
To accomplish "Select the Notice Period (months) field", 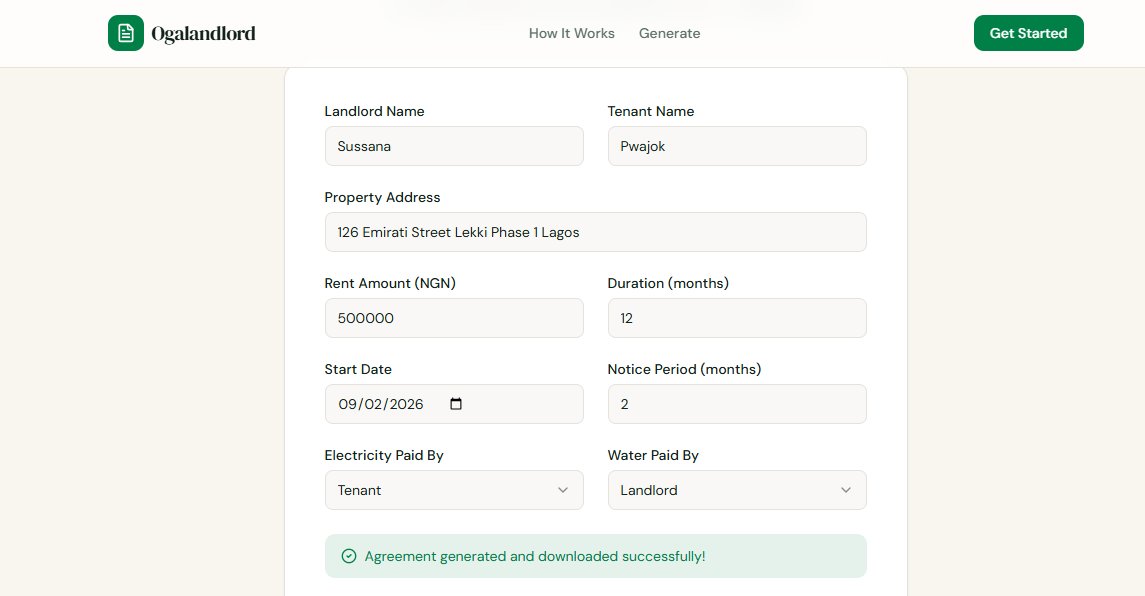I will tap(737, 404).
